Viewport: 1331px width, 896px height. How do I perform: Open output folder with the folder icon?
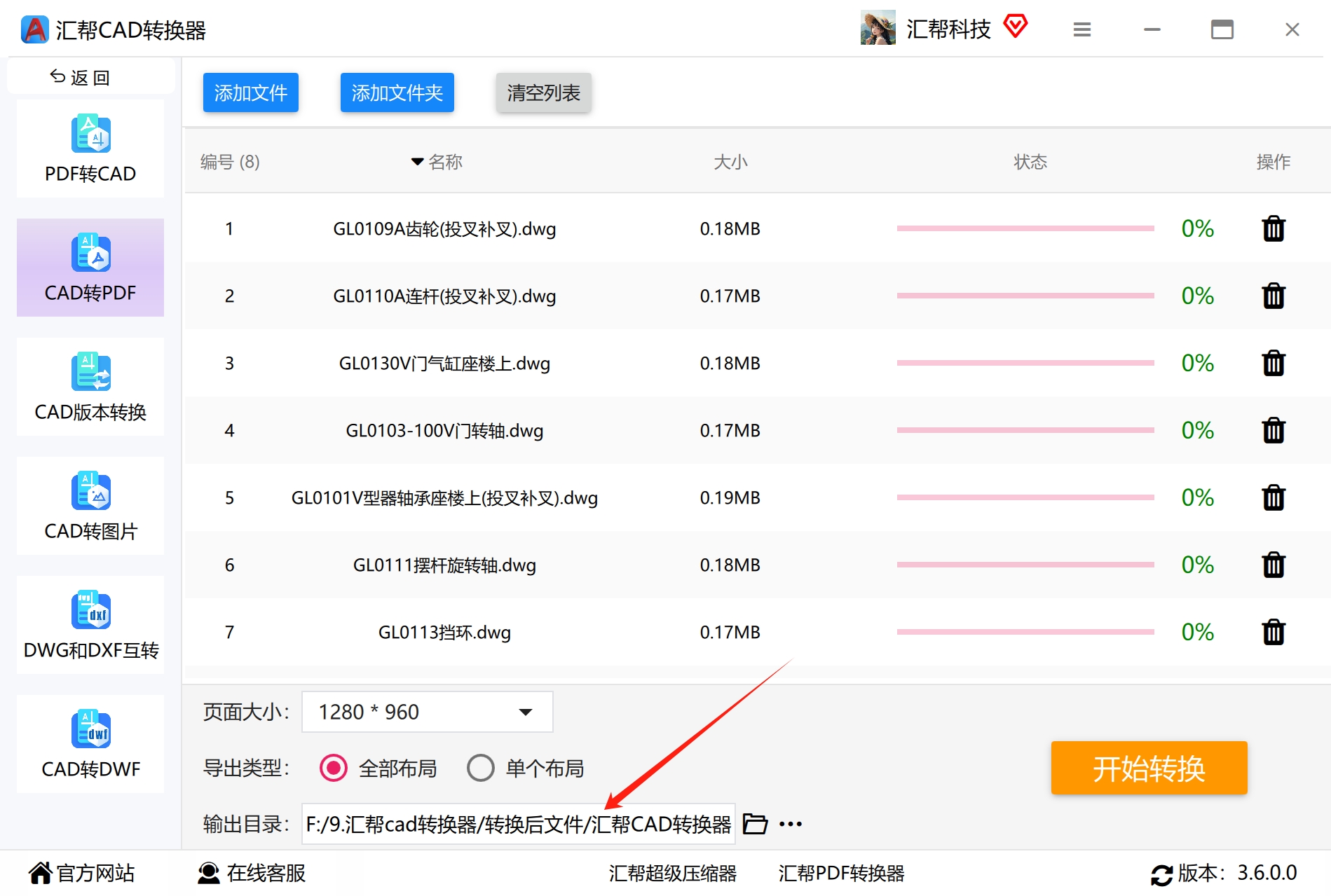click(x=755, y=824)
